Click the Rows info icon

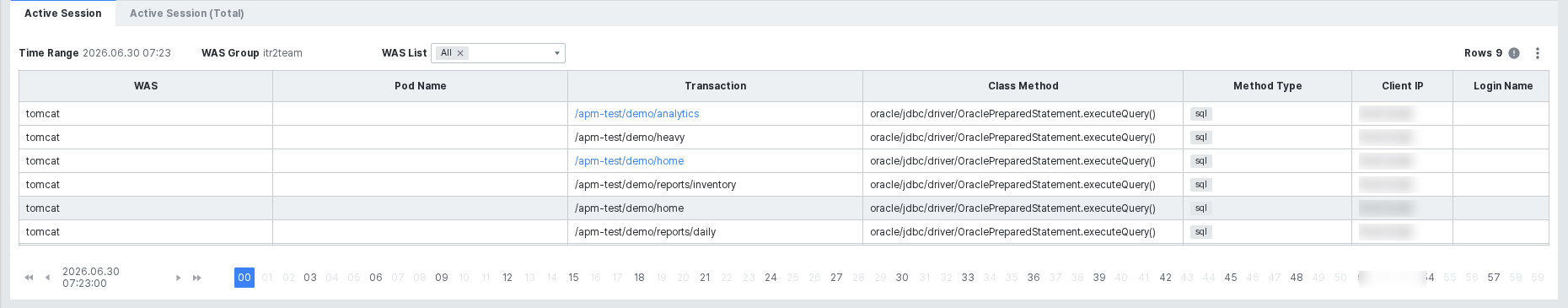point(1514,53)
